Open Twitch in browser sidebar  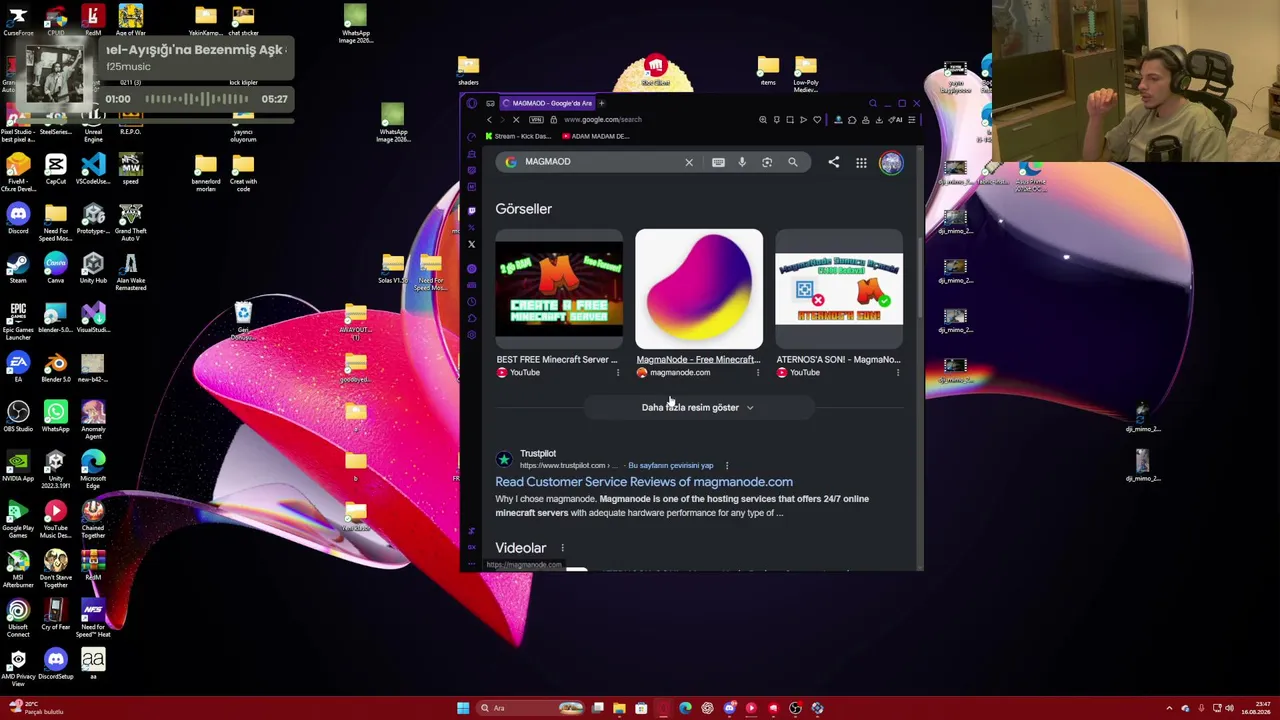pyautogui.click(x=472, y=211)
